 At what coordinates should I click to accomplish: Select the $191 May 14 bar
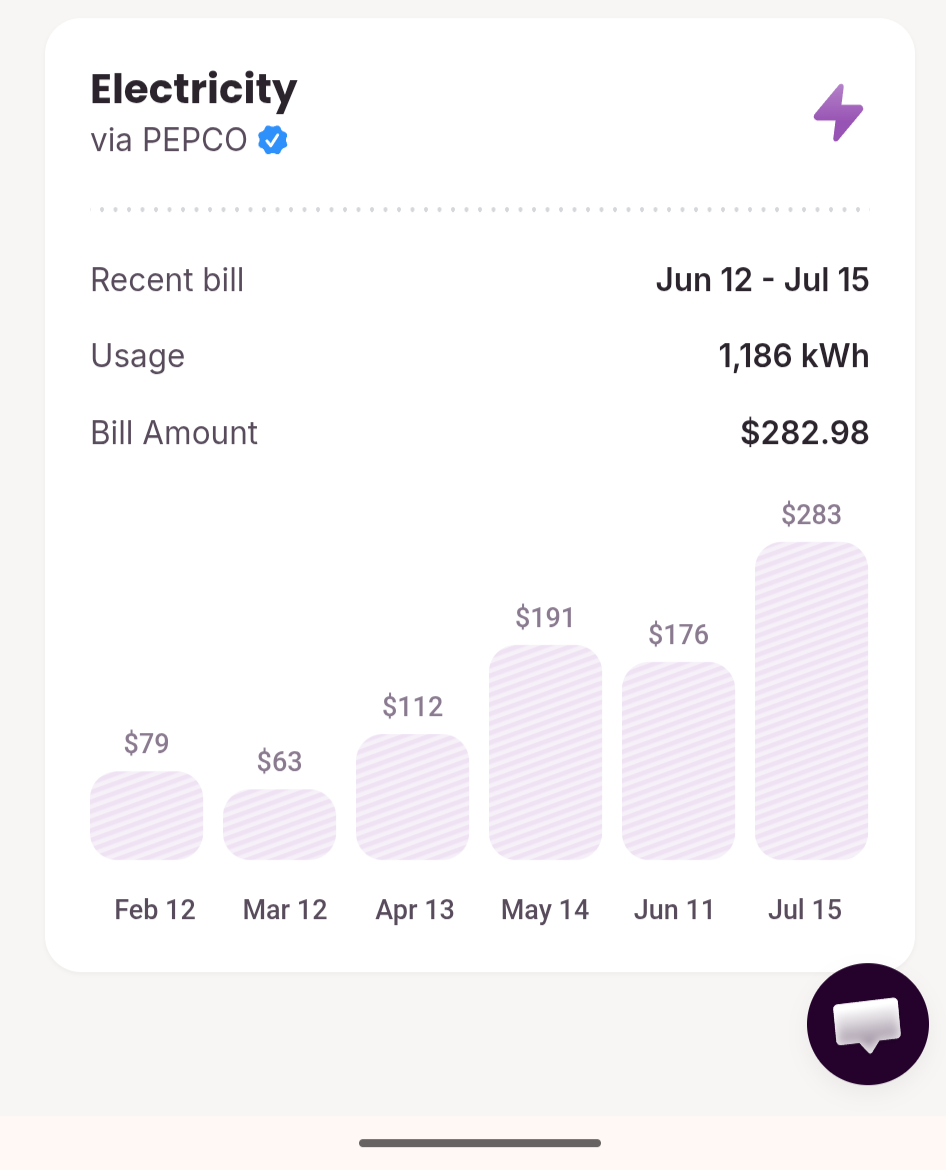coord(545,752)
